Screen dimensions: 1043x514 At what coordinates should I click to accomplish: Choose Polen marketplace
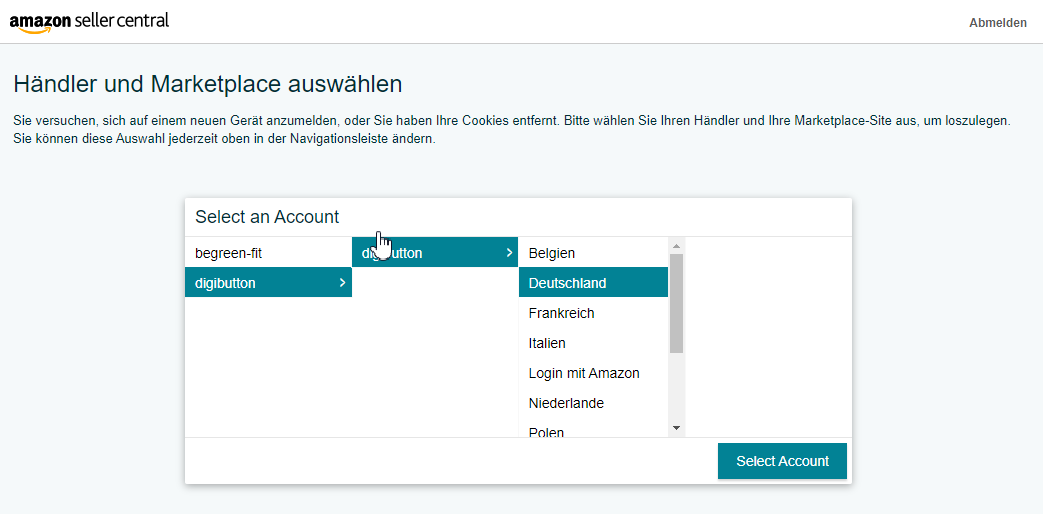tap(593, 430)
